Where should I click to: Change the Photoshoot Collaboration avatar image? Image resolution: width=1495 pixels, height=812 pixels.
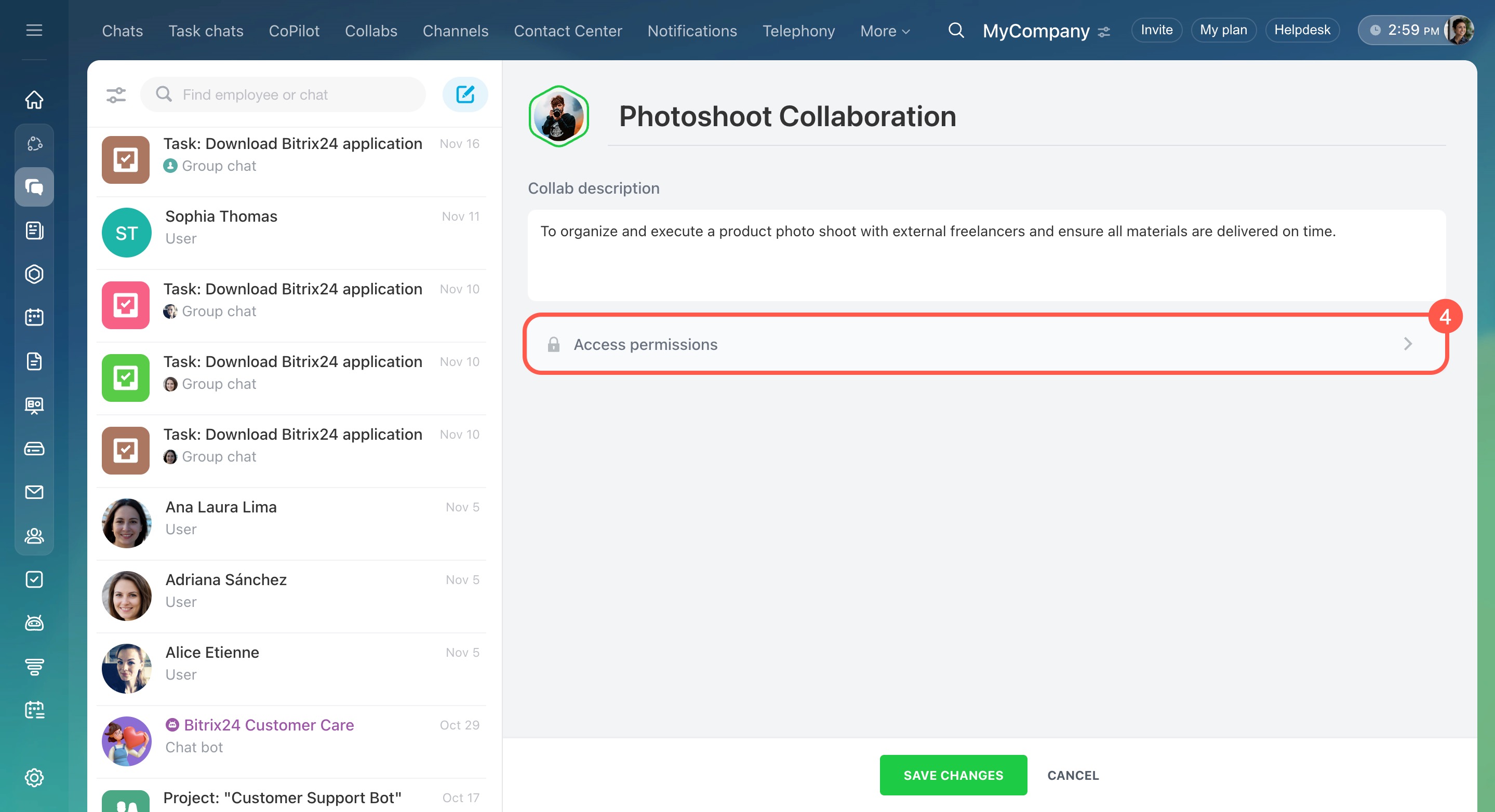coord(558,116)
